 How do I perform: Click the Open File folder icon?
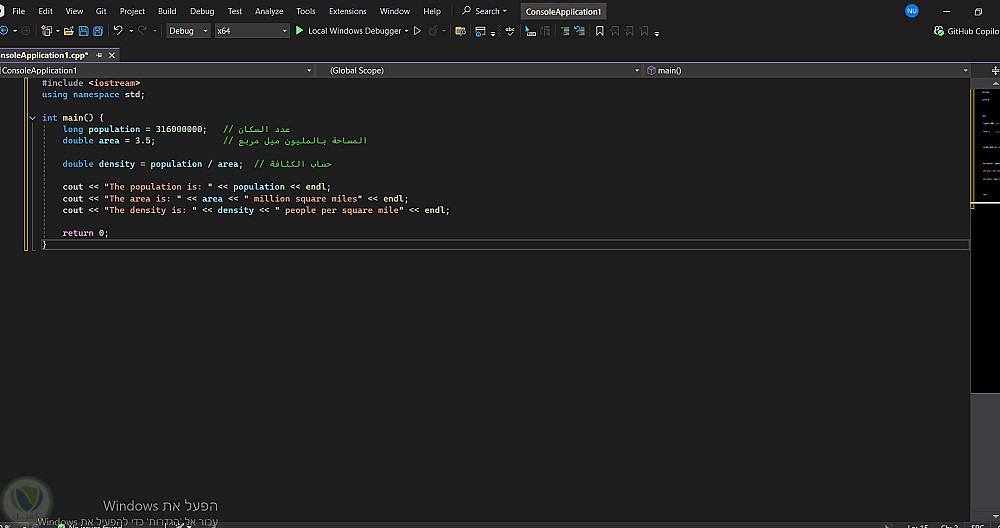pos(67,31)
